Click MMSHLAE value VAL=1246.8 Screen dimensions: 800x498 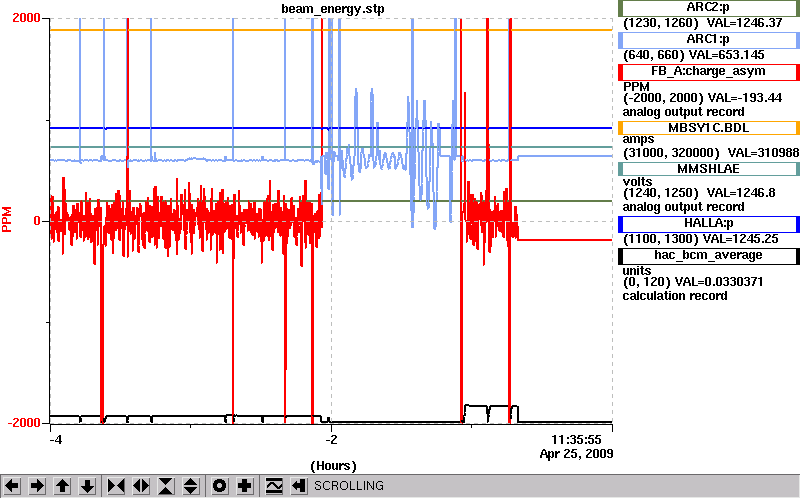tap(741, 193)
